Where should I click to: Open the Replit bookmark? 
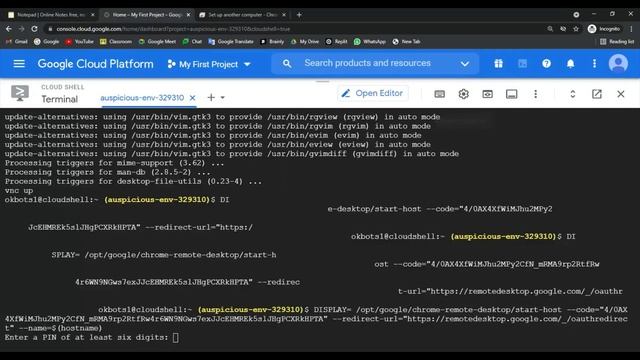[x=336, y=42]
